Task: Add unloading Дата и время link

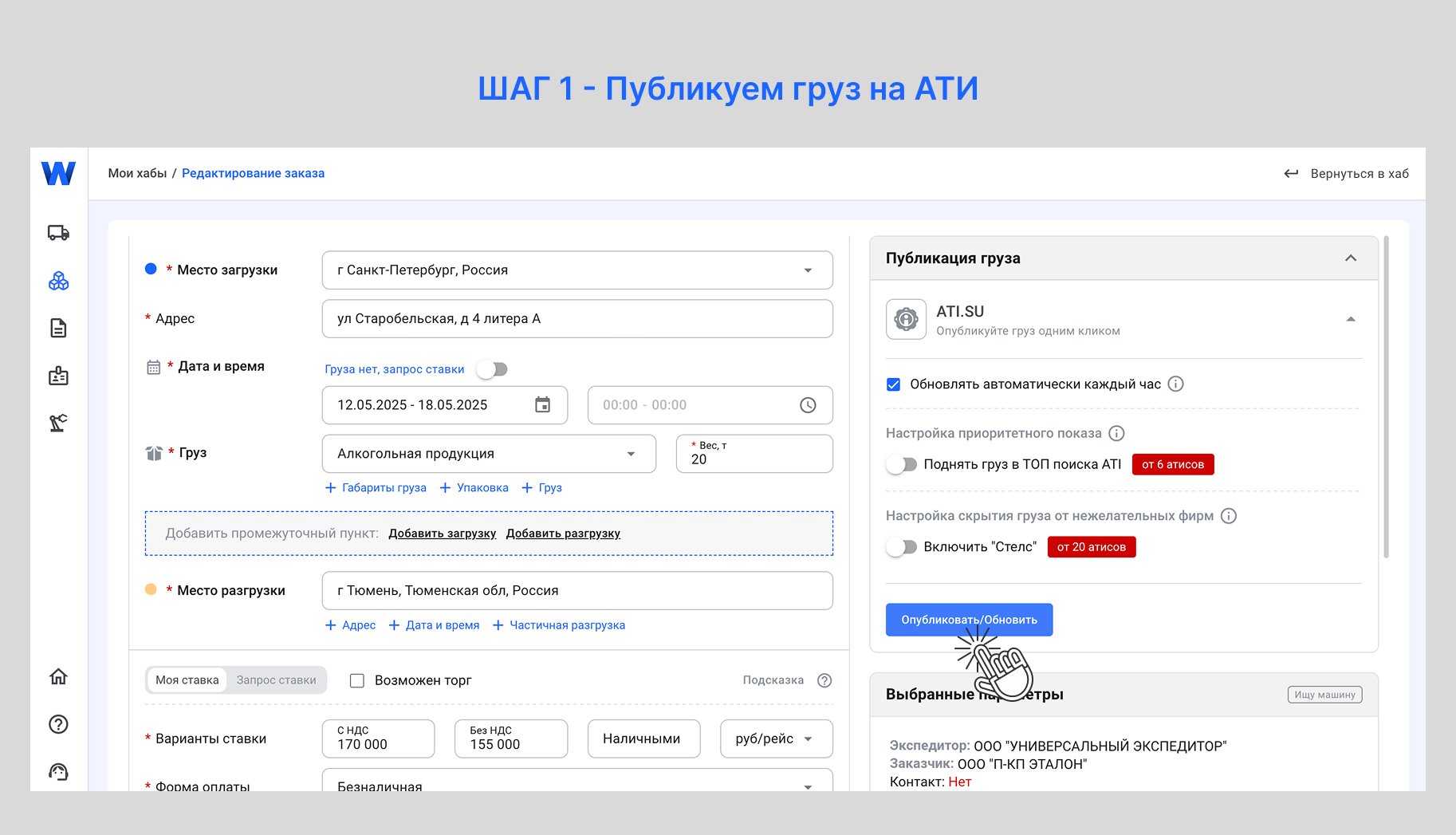Action: coord(434,625)
